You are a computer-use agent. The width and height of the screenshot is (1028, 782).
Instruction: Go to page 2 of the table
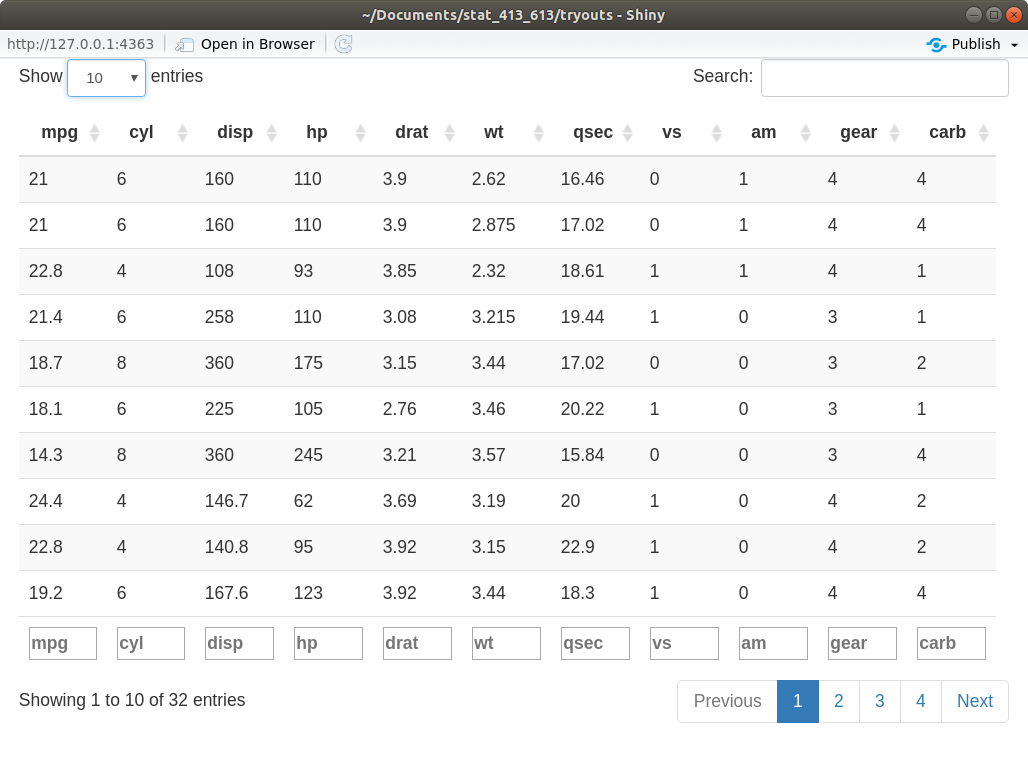(x=839, y=701)
